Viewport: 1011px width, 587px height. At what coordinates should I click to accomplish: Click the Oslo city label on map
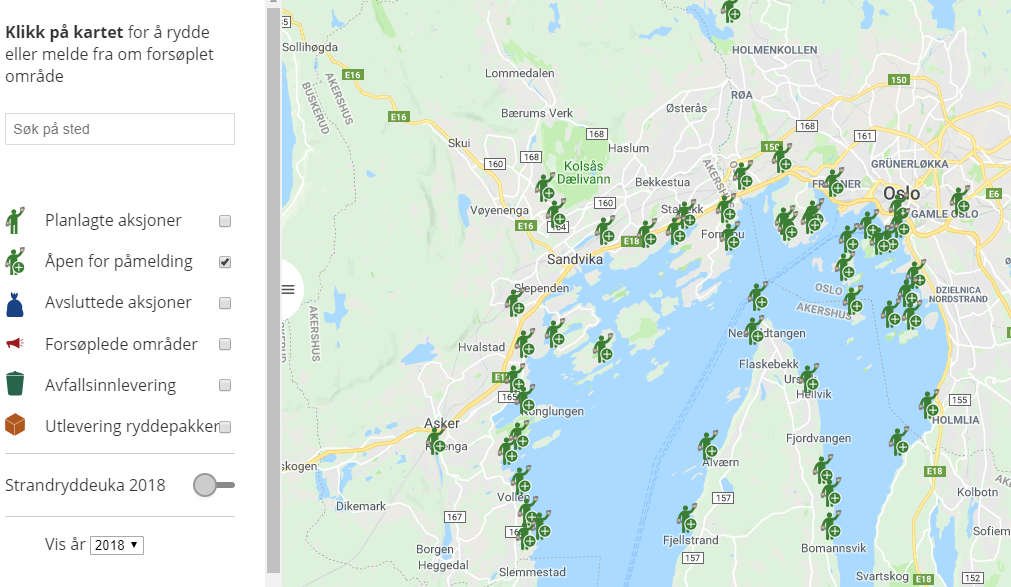pyautogui.click(x=901, y=193)
